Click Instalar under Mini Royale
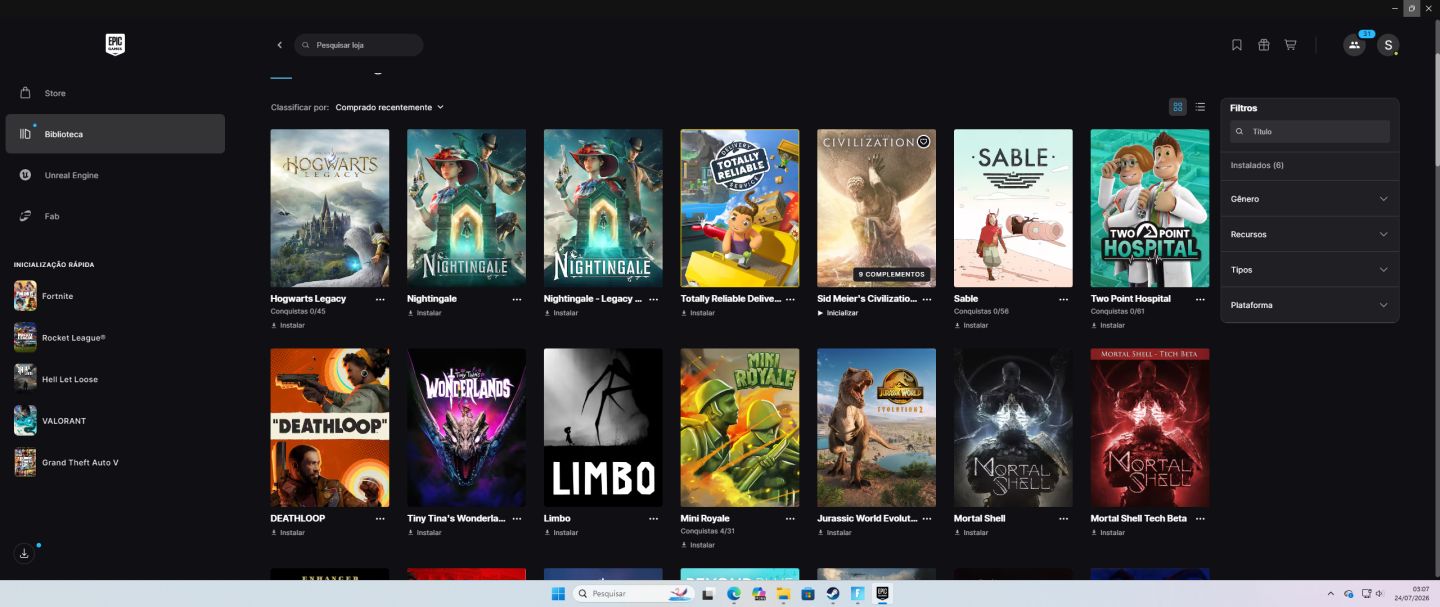Viewport: 1440px width, 607px height. coord(698,545)
